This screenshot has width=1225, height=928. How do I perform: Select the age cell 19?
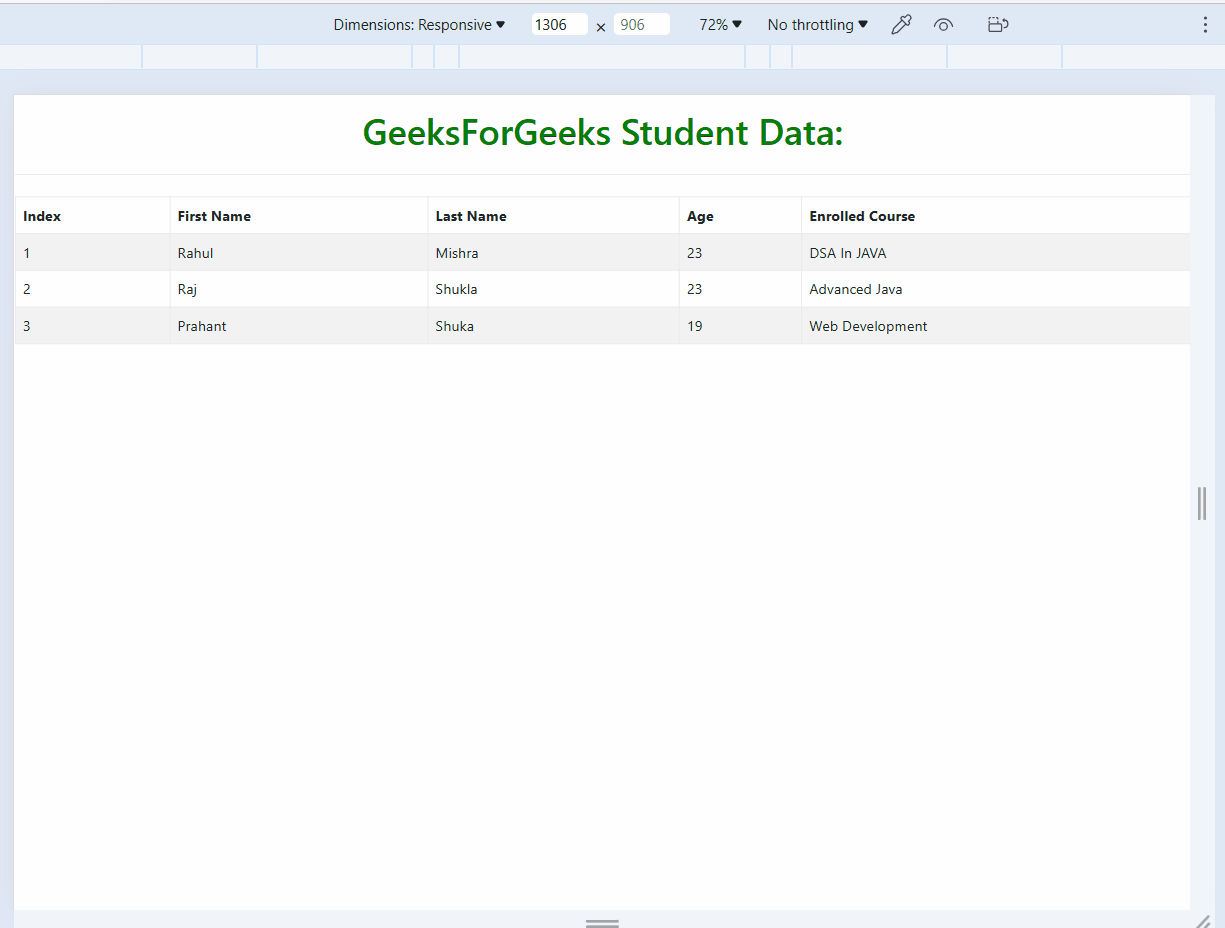741,326
